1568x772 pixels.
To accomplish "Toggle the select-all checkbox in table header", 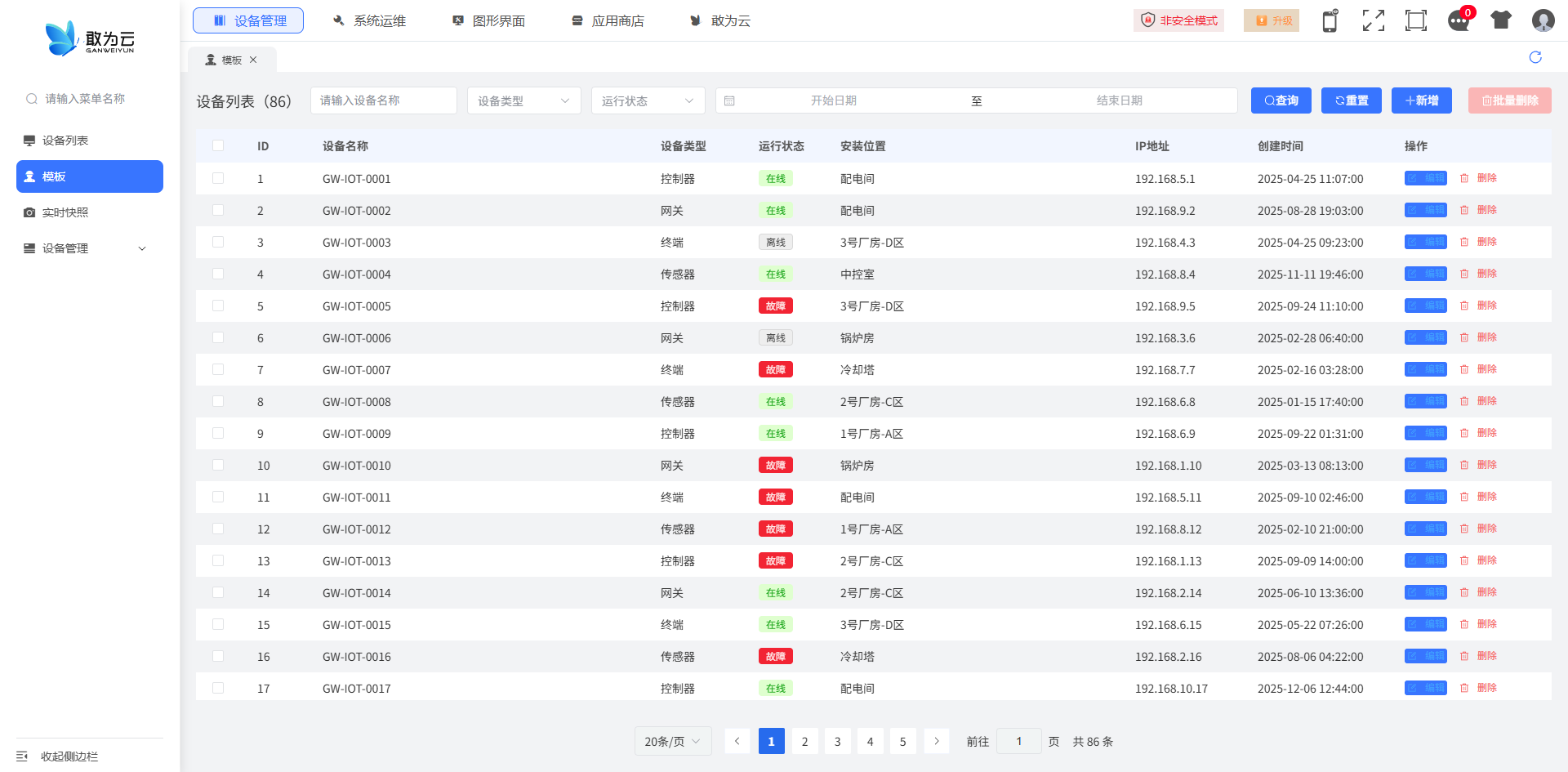I will (218, 145).
